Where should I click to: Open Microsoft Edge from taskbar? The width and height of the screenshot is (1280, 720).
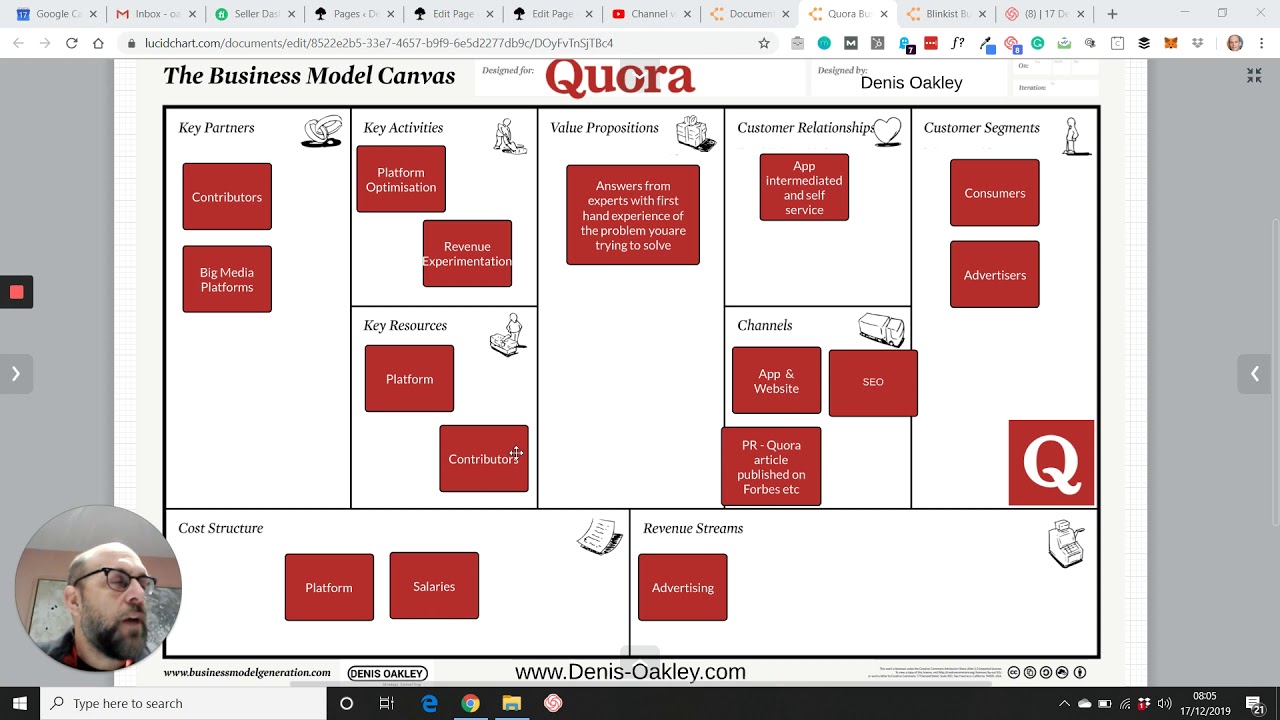pyautogui.click(x=429, y=704)
